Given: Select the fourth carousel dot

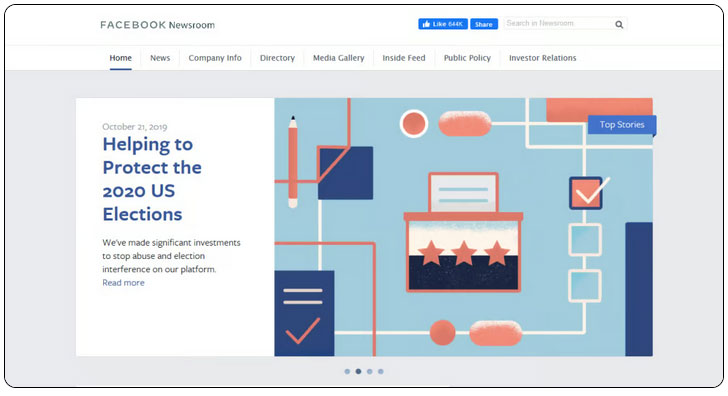Looking at the screenshot, I should 381,371.
